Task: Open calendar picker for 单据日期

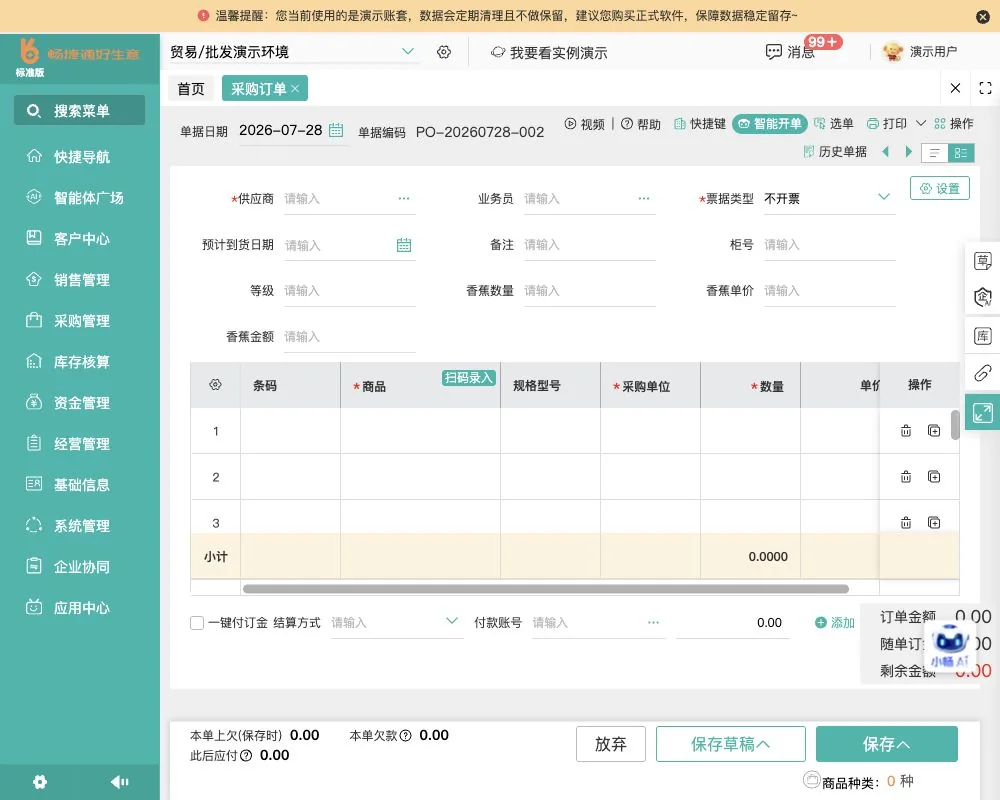Action: tap(336, 130)
